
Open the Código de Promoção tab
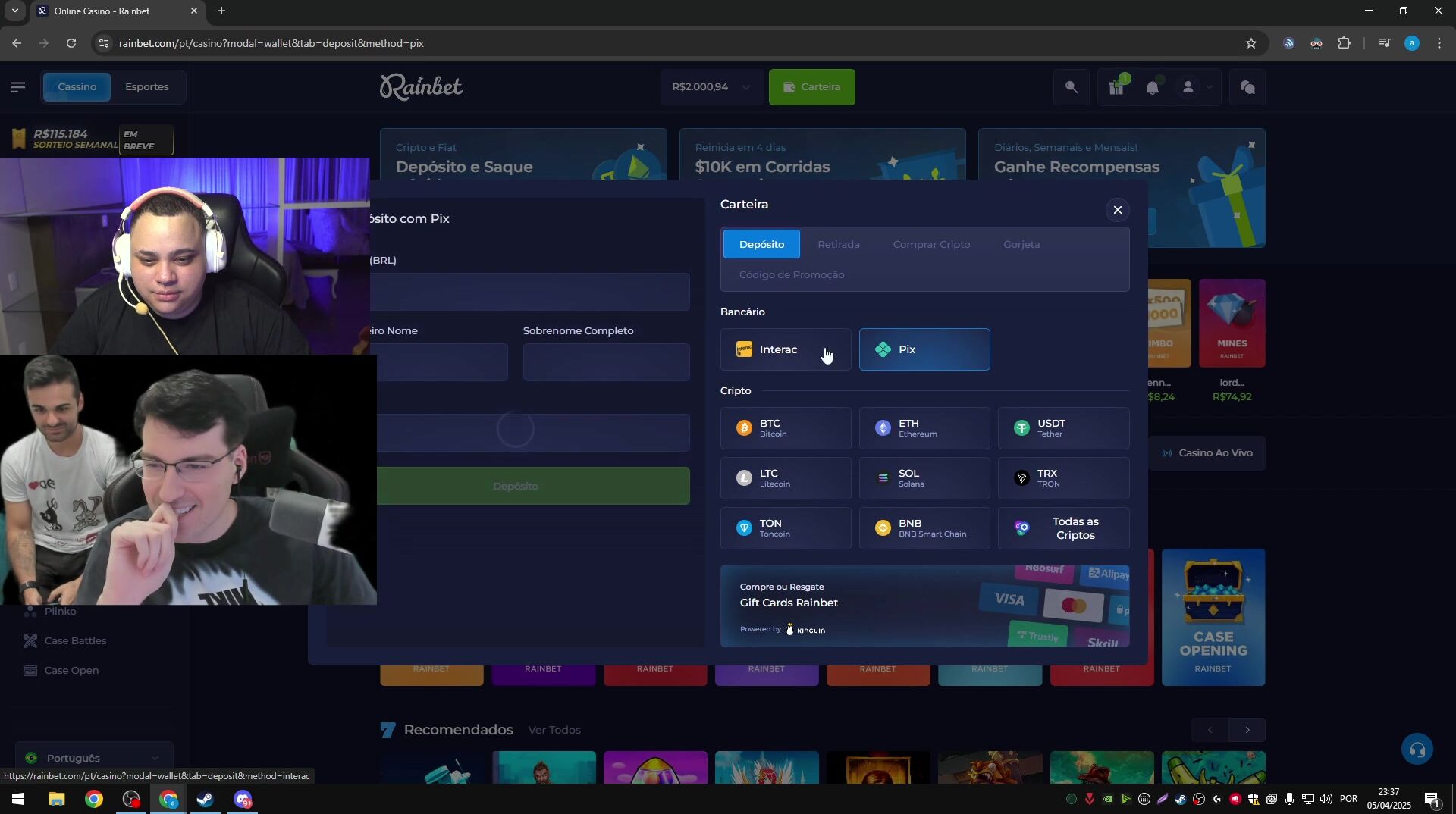pos(792,274)
